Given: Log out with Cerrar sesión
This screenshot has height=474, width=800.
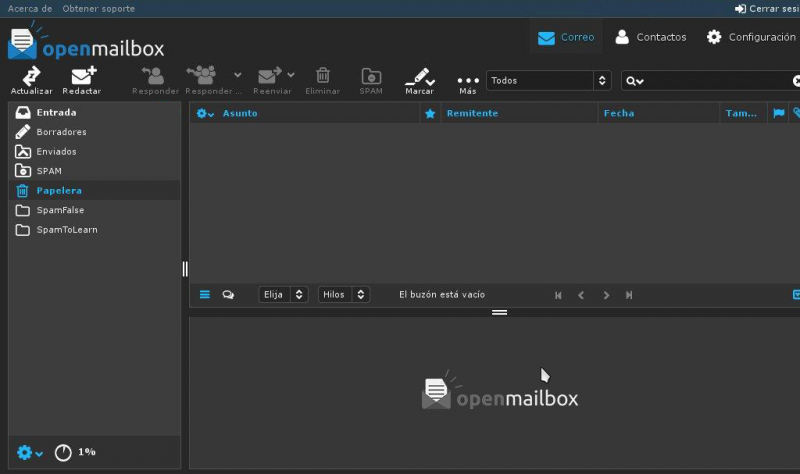Looking at the screenshot, I should click(767, 9).
